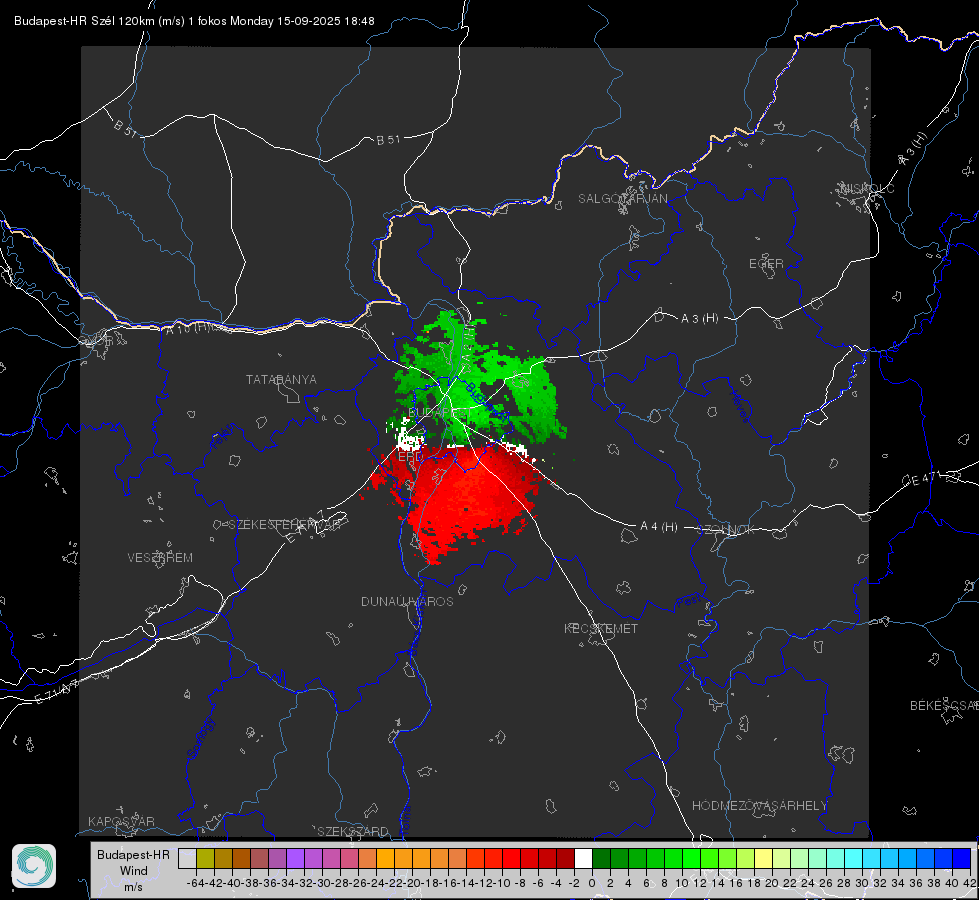This screenshot has height=900, width=979.
Task: Click the radar title text with timestamp 18:48
Action: coord(194,21)
